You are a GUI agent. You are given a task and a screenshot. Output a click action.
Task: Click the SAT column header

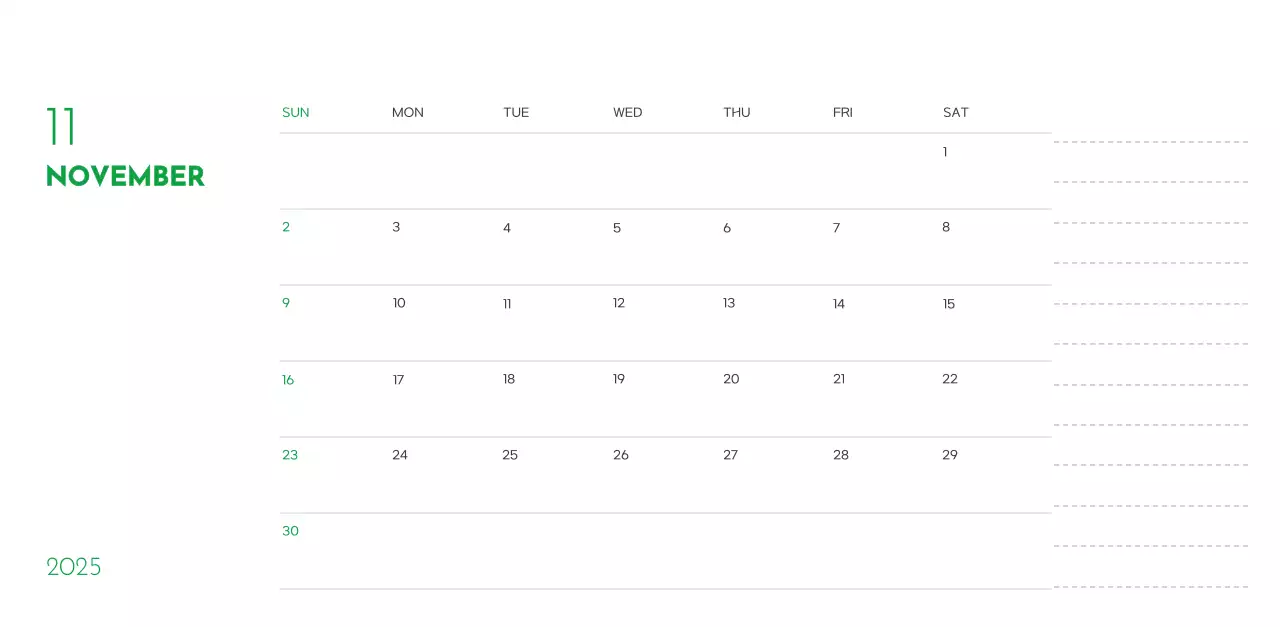pyautogui.click(x=956, y=112)
